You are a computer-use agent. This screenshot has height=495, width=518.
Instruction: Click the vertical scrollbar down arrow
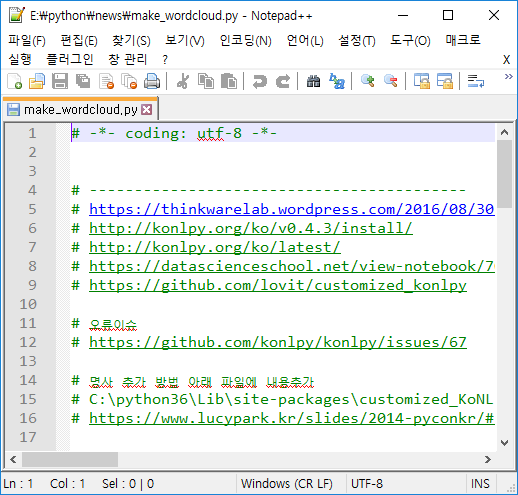coord(504,443)
